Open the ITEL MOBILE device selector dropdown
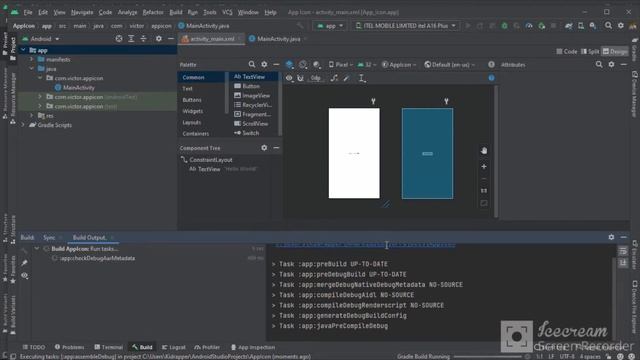 point(405,26)
